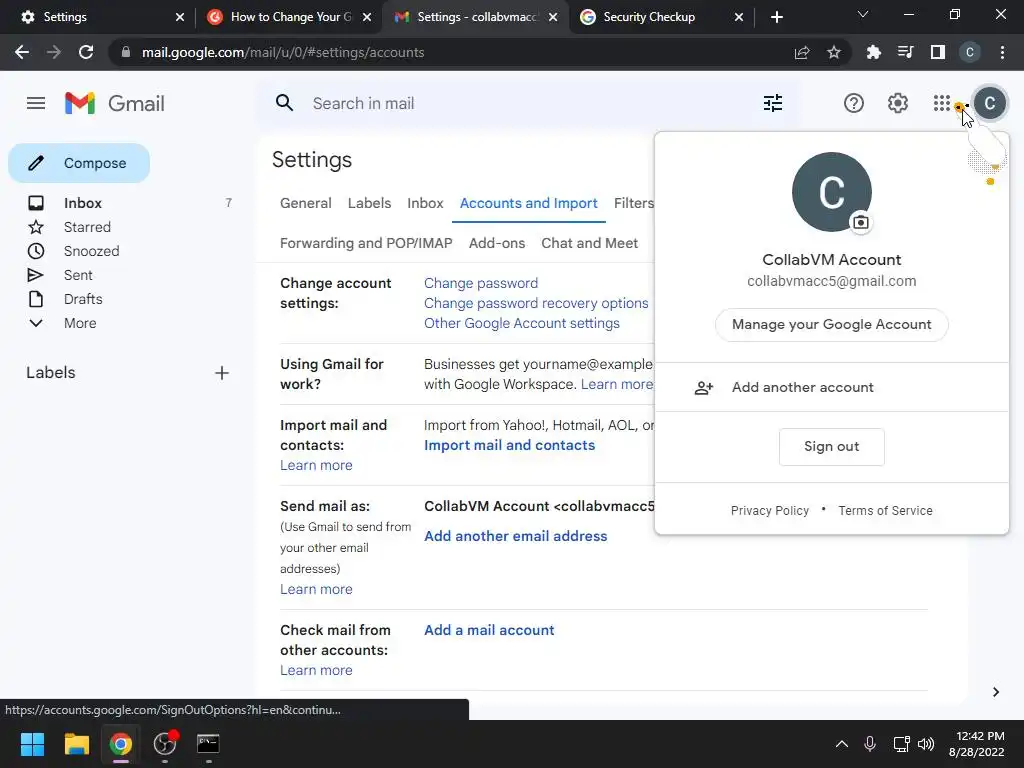Screen dimensions: 1024x768
Task: Click the add account person icon
Action: click(x=703, y=388)
